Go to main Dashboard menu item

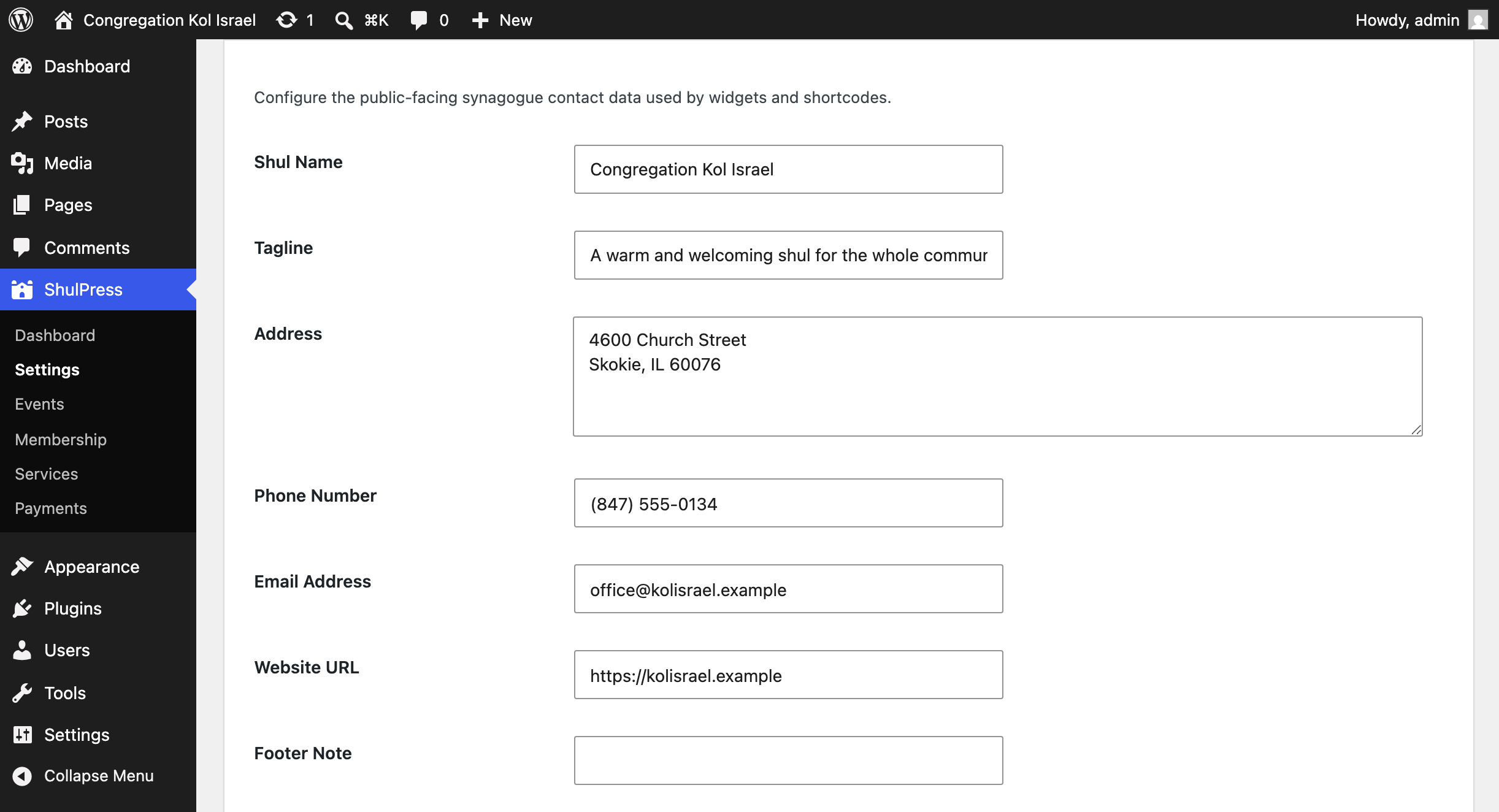tap(98, 66)
